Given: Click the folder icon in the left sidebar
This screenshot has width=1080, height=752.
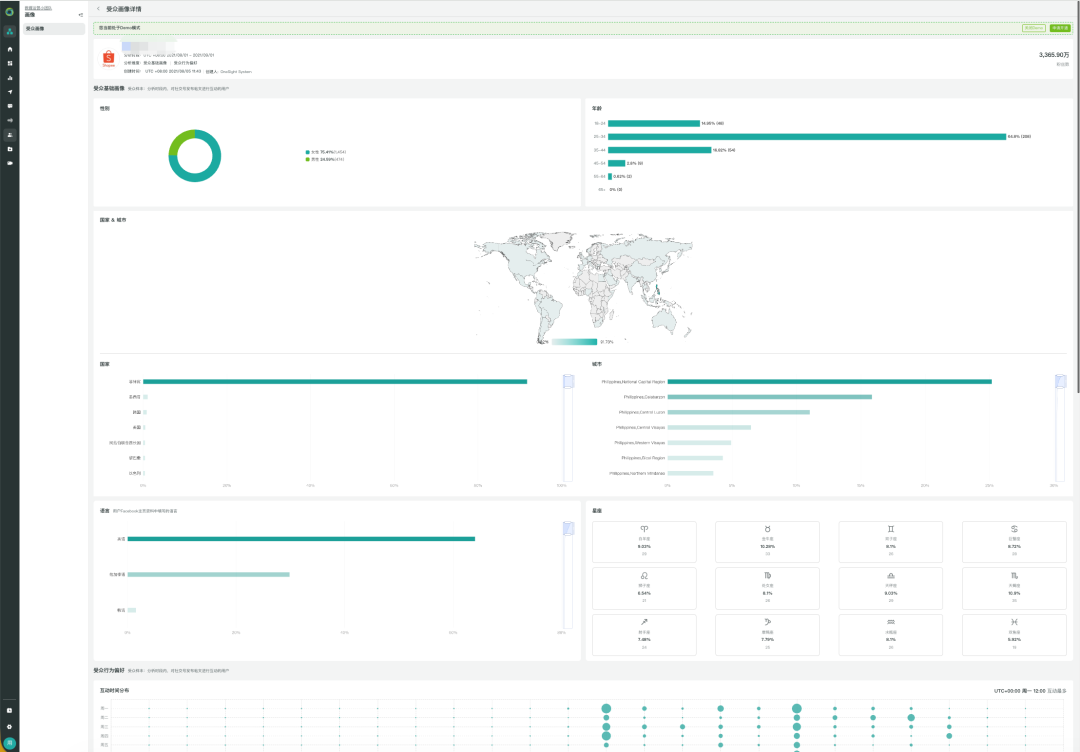Looking at the screenshot, I should [10, 149].
